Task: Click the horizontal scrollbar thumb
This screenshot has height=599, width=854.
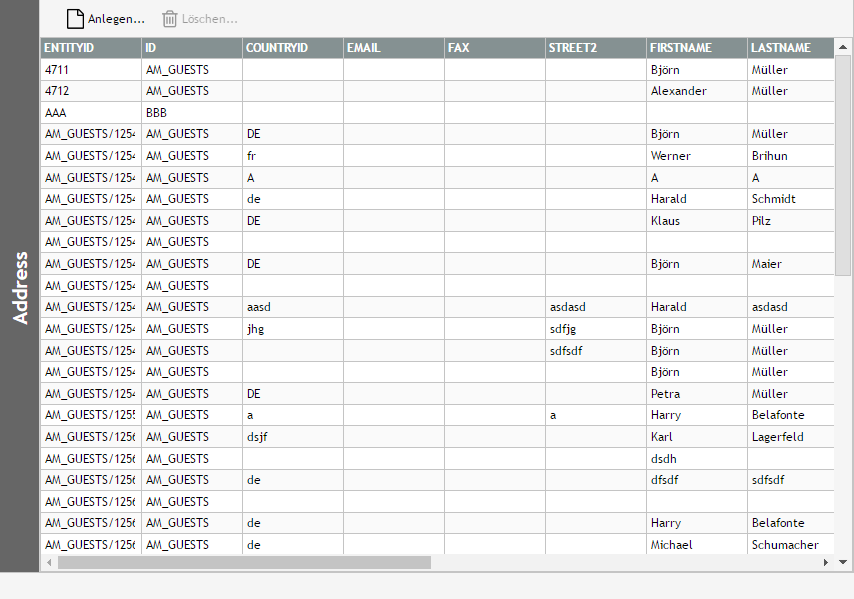Action: (x=244, y=563)
